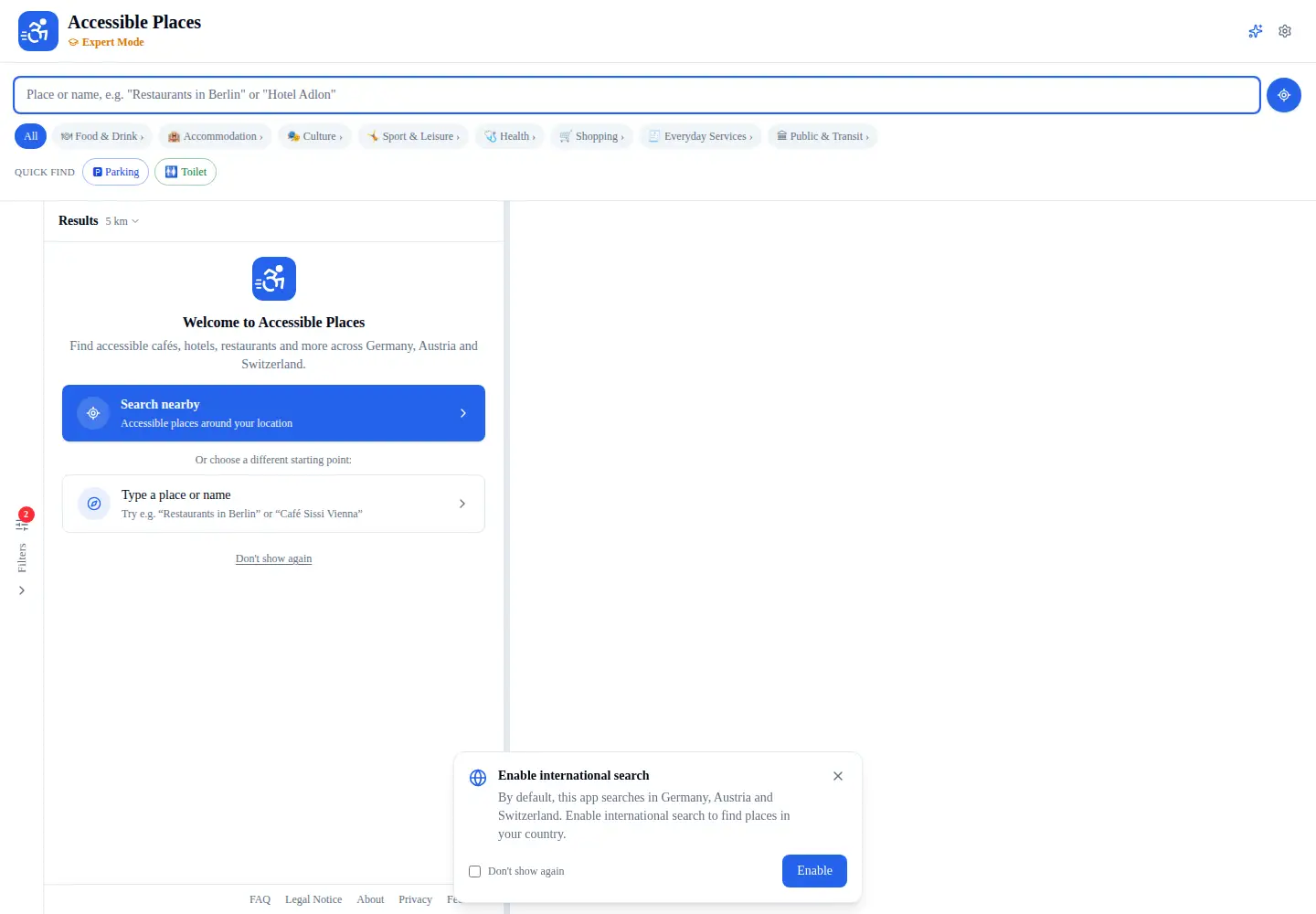Viewport: 1316px width, 914px height.
Task: Click the Results heading
Action: pyautogui.click(x=78, y=220)
